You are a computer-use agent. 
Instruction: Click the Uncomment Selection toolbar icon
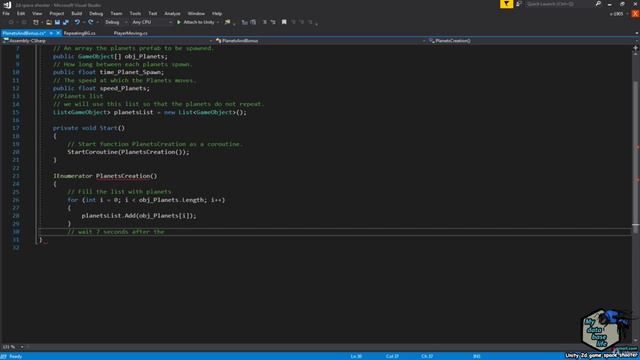273,22
